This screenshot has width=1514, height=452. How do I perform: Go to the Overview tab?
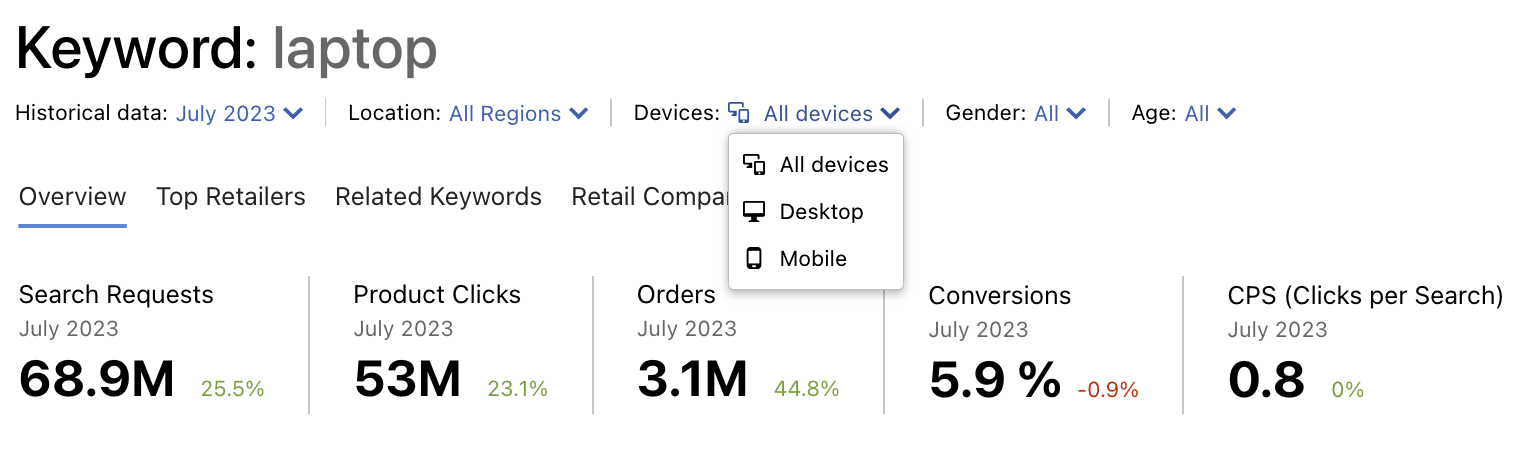coord(73,197)
